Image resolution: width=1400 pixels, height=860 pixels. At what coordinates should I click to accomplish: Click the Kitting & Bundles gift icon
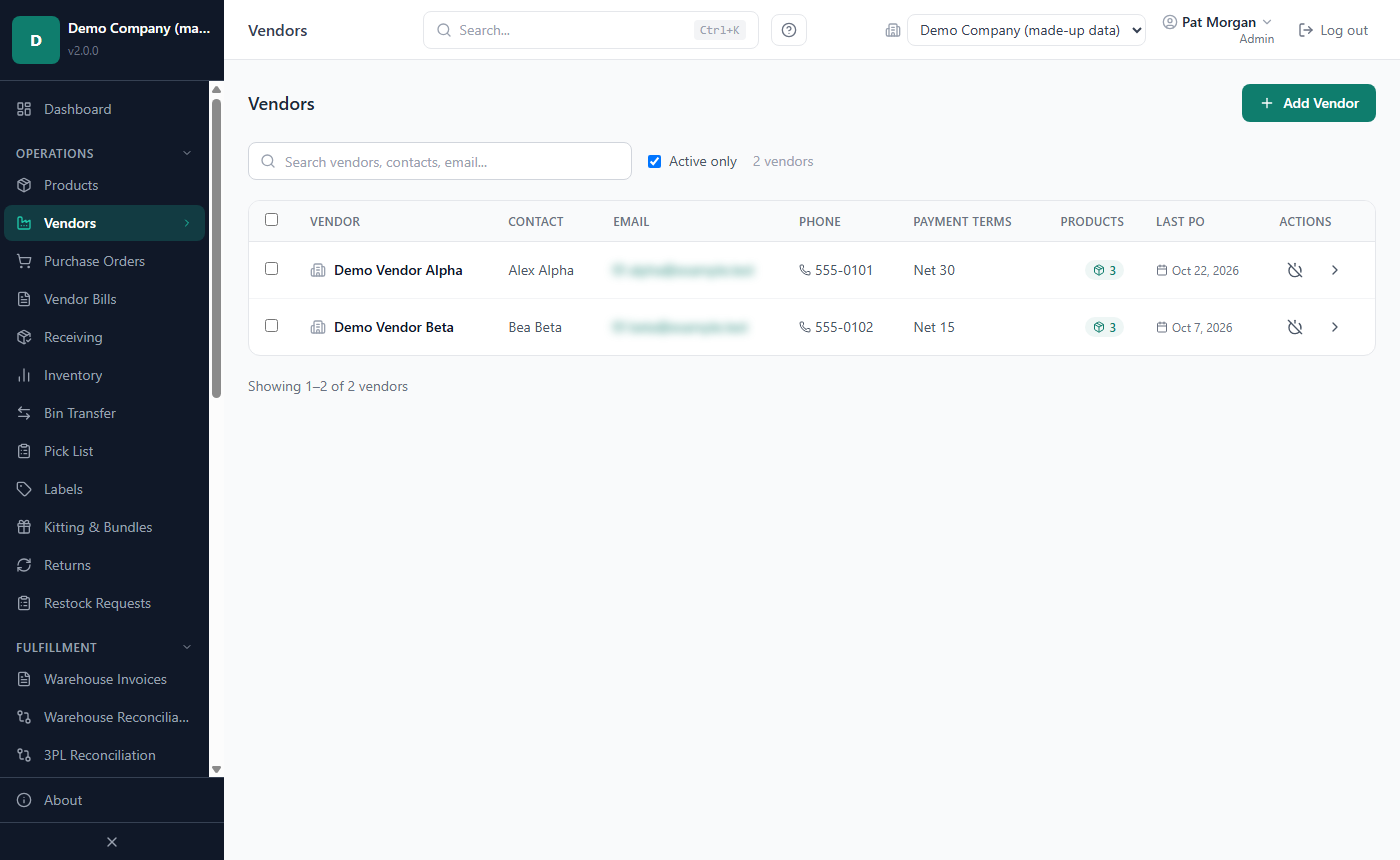tap(24, 527)
